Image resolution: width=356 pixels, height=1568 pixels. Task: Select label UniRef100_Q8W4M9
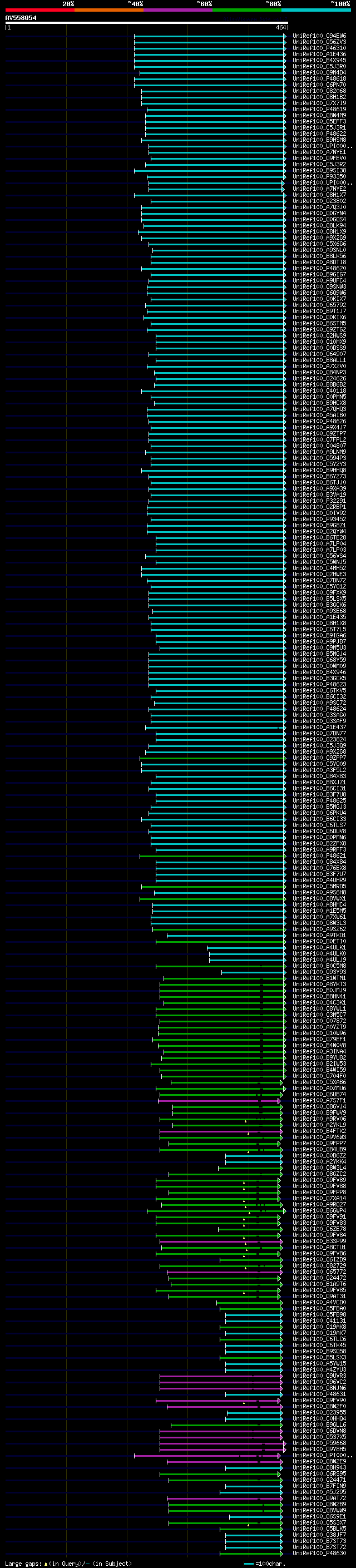click(319, 115)
